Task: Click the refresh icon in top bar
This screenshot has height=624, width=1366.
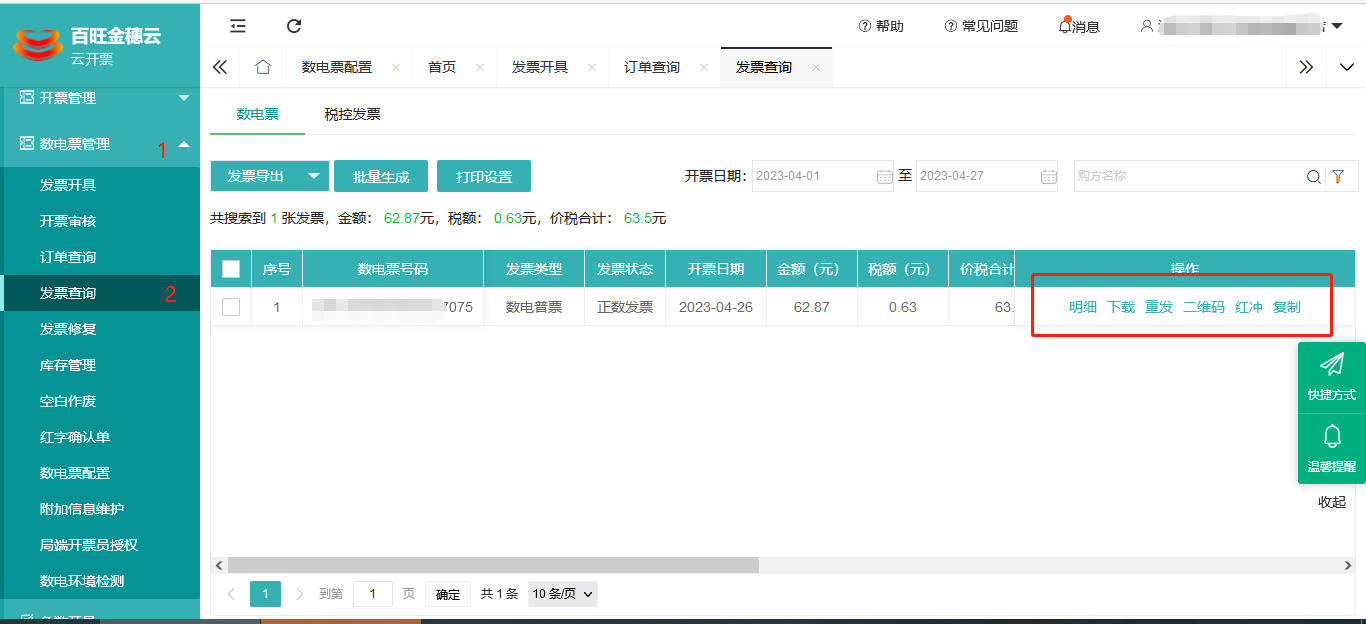Action: [294, 26]
